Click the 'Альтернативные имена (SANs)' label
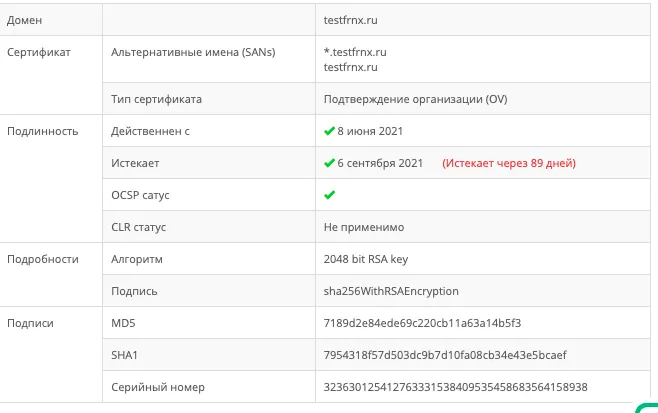Viewport: 658px width, 413px height. click(x=193, y=52)
